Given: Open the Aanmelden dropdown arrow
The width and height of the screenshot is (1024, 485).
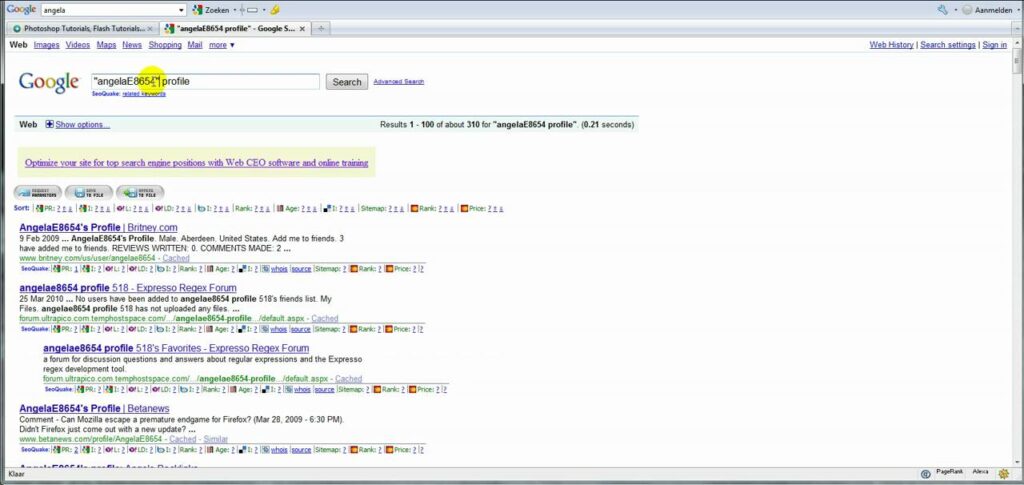Looking at the screenshot, I should pyautogui.click(x=1018, y=10).
